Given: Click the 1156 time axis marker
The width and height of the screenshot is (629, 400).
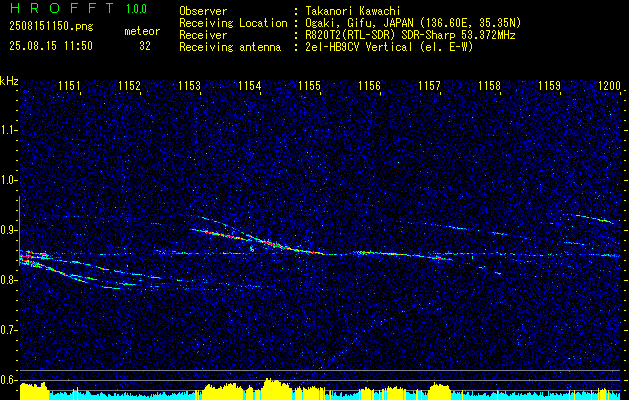Looking at the screenshot, I should point(369,86).
